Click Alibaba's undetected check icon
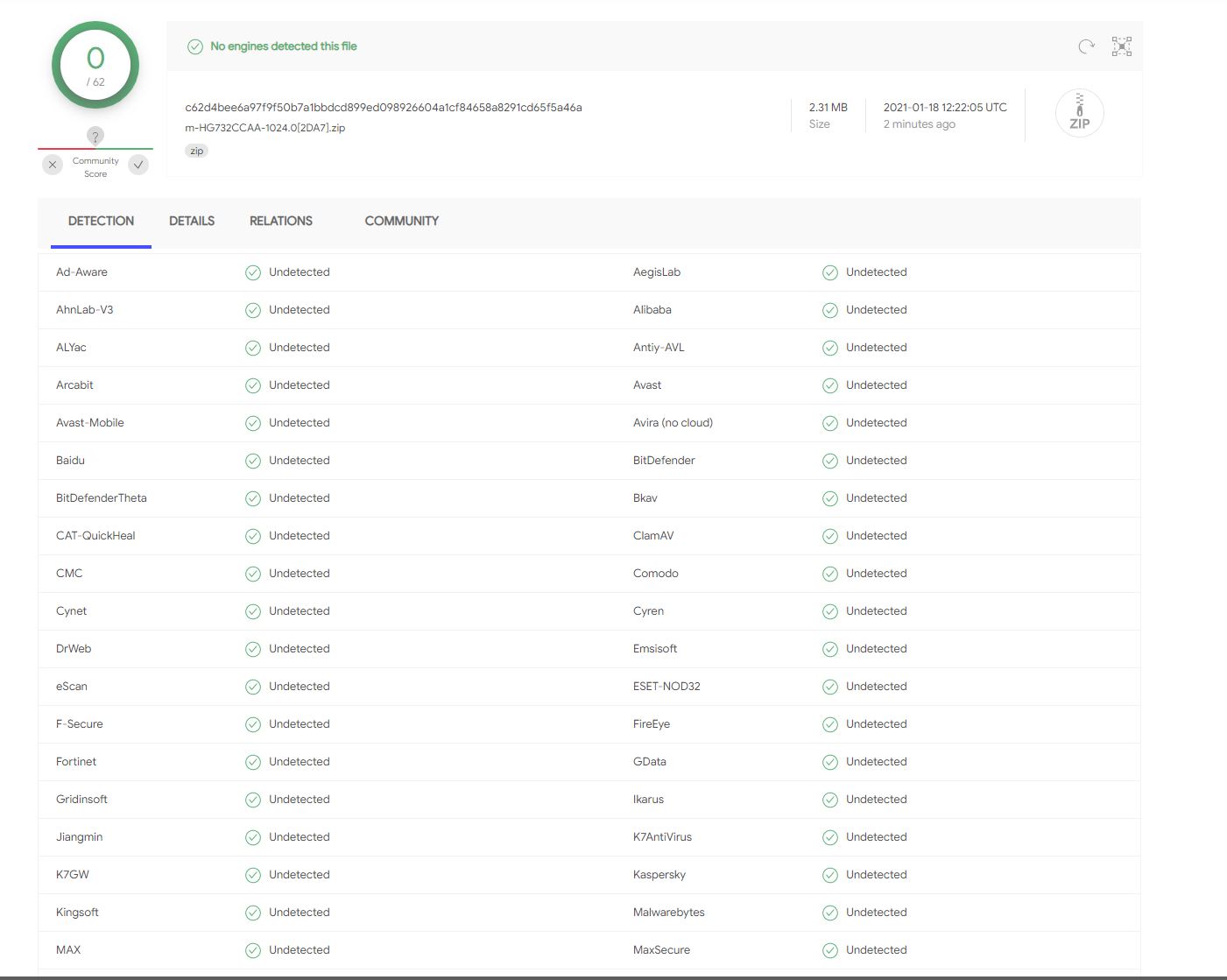 tap(830, 310)
